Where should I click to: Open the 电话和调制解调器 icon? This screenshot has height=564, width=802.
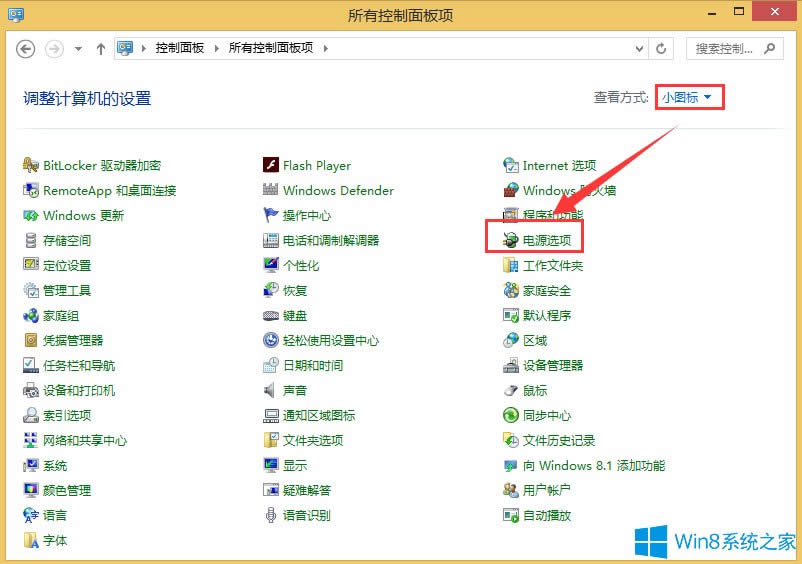(271, 240)
